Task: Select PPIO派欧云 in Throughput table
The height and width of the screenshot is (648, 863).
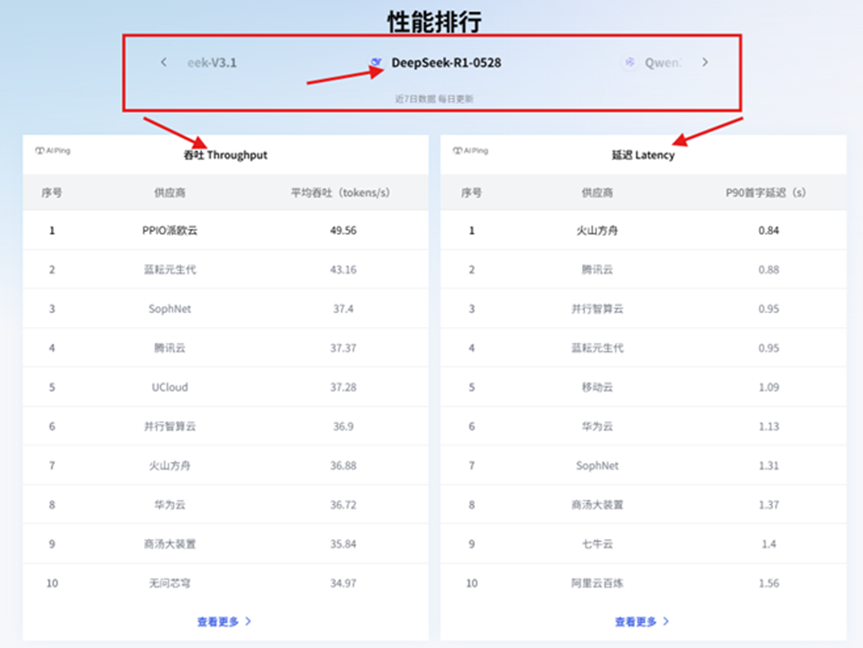Action: click(170, 230)
